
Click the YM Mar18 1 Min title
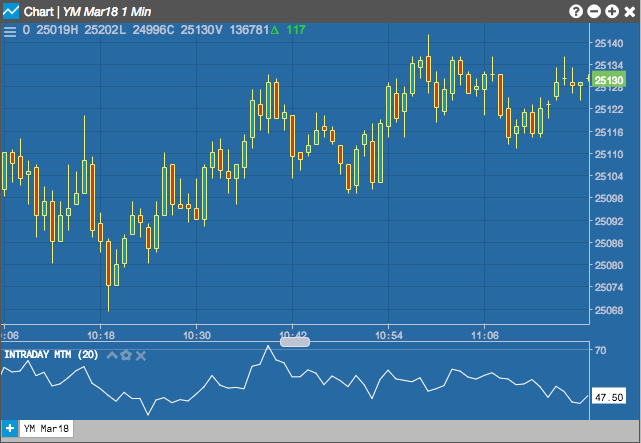[x=107, y=11]
